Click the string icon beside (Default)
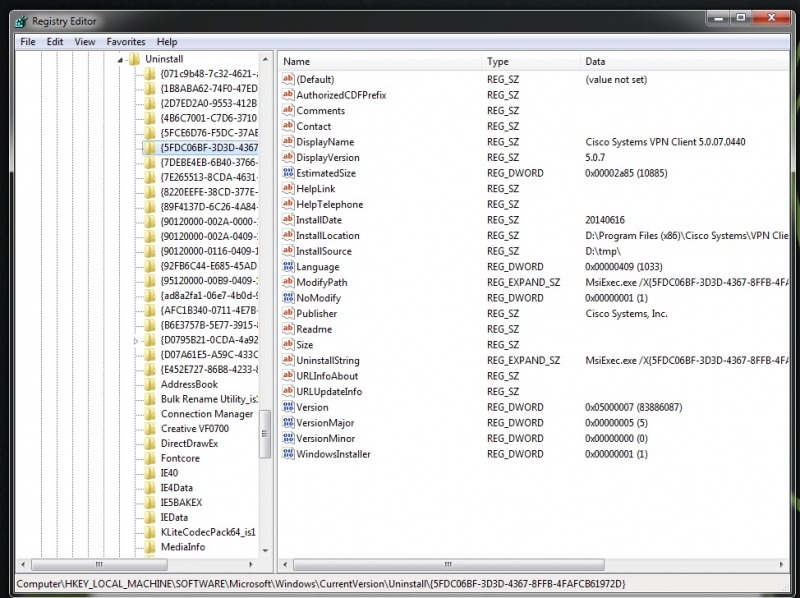The width and height of the screenshot is (800, 598). point(288,79)
